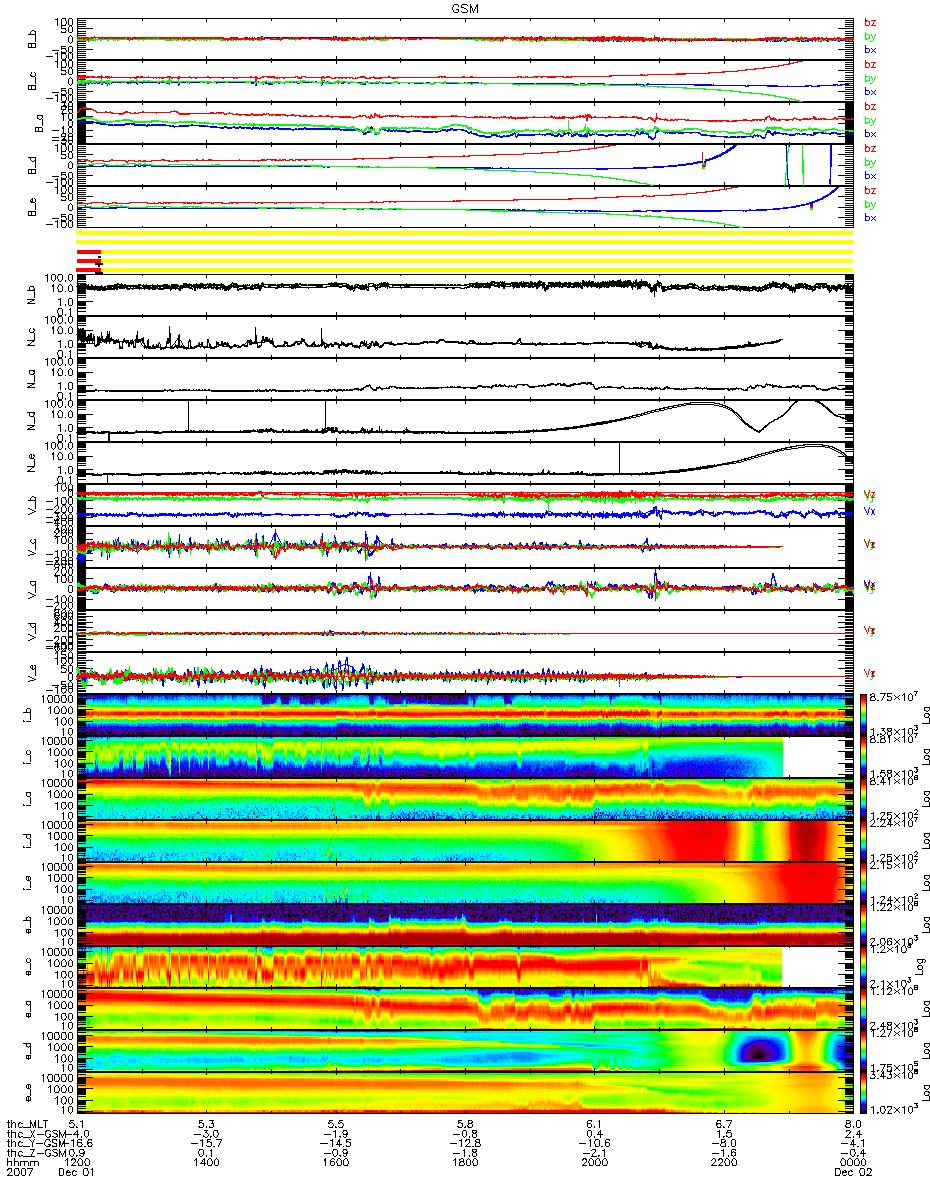Image resolution: width=930 pixels, height=1200 pixels.
Task: Click the Dec 01 date label
Action: point(77,1174)
